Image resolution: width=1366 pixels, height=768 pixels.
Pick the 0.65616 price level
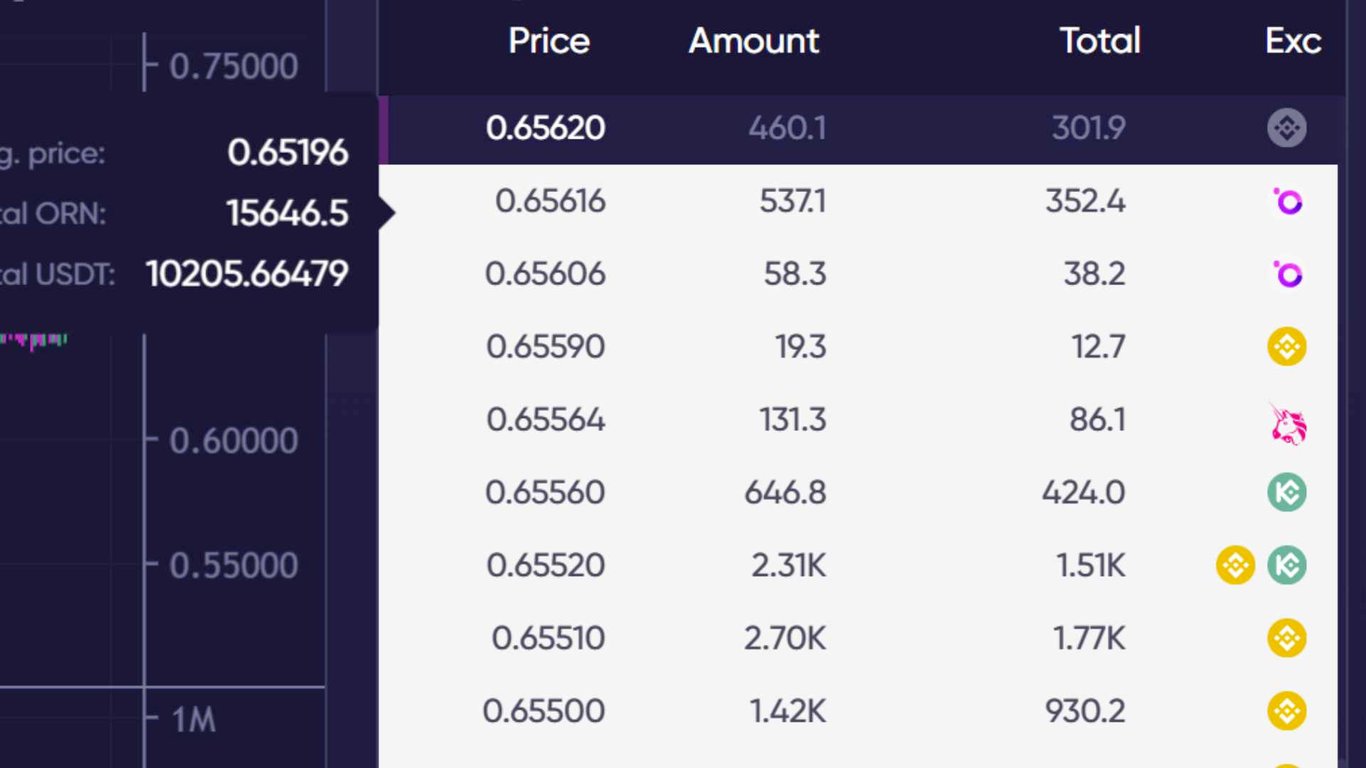(550, 201)
